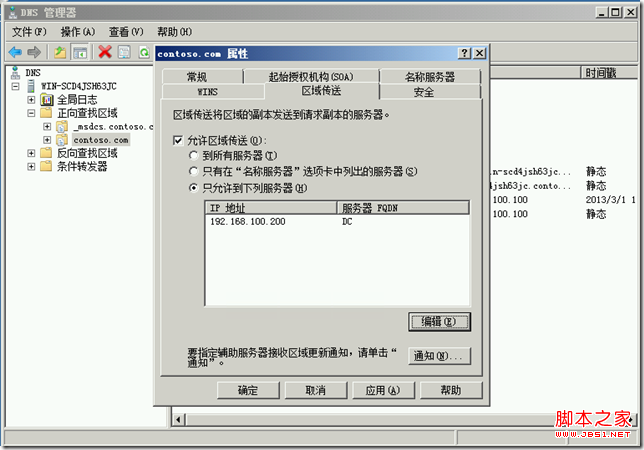Image resolution: width=644 pixels, height=450 pixels.
Task: Click the Back arrow toolbar icon
Action: 15,52
